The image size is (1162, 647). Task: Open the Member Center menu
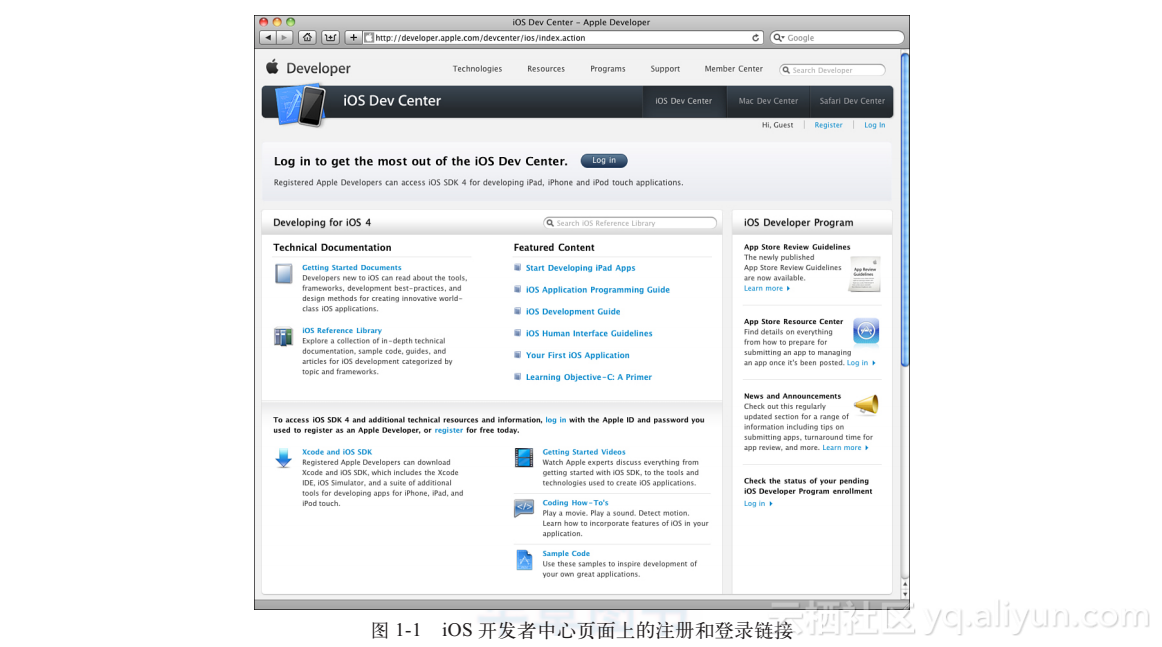(734, 69)
